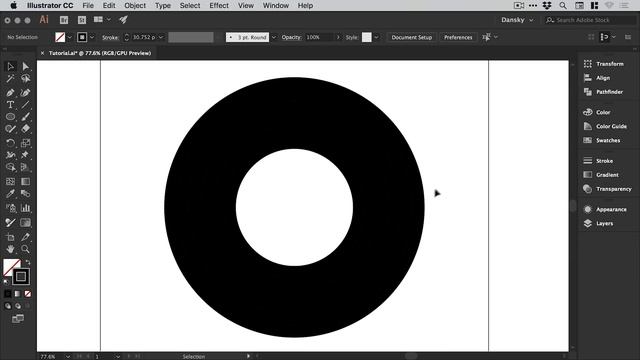Open the Dansky workspace switcher
Image resolution: width=640 pixels, height=360 pixels.
(x=517, y=20)
